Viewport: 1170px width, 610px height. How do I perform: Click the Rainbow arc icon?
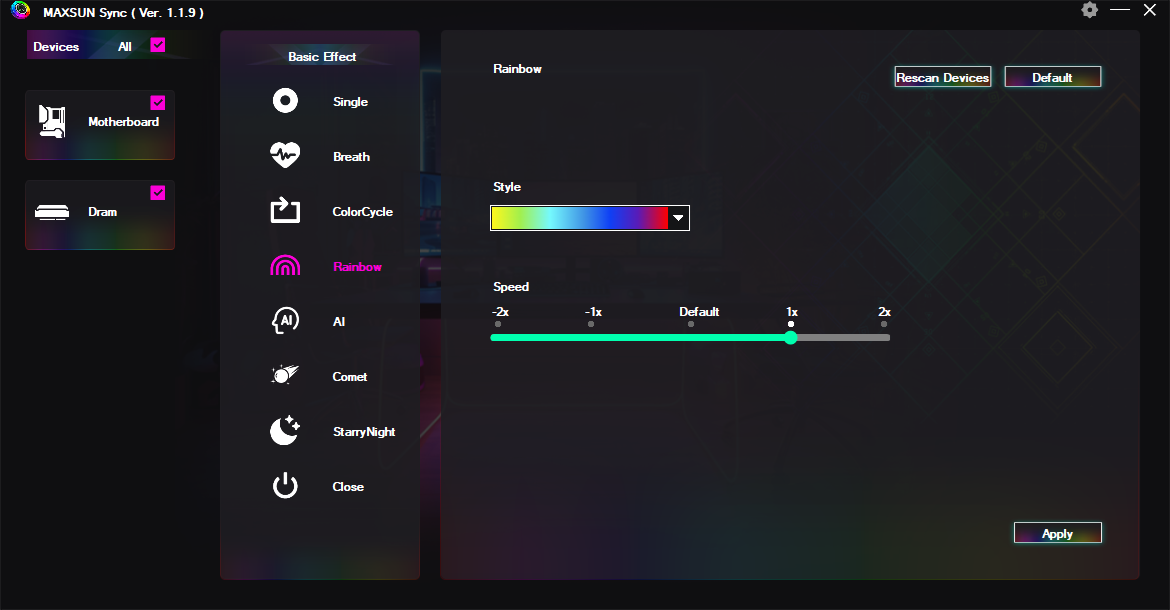point(285,265)
